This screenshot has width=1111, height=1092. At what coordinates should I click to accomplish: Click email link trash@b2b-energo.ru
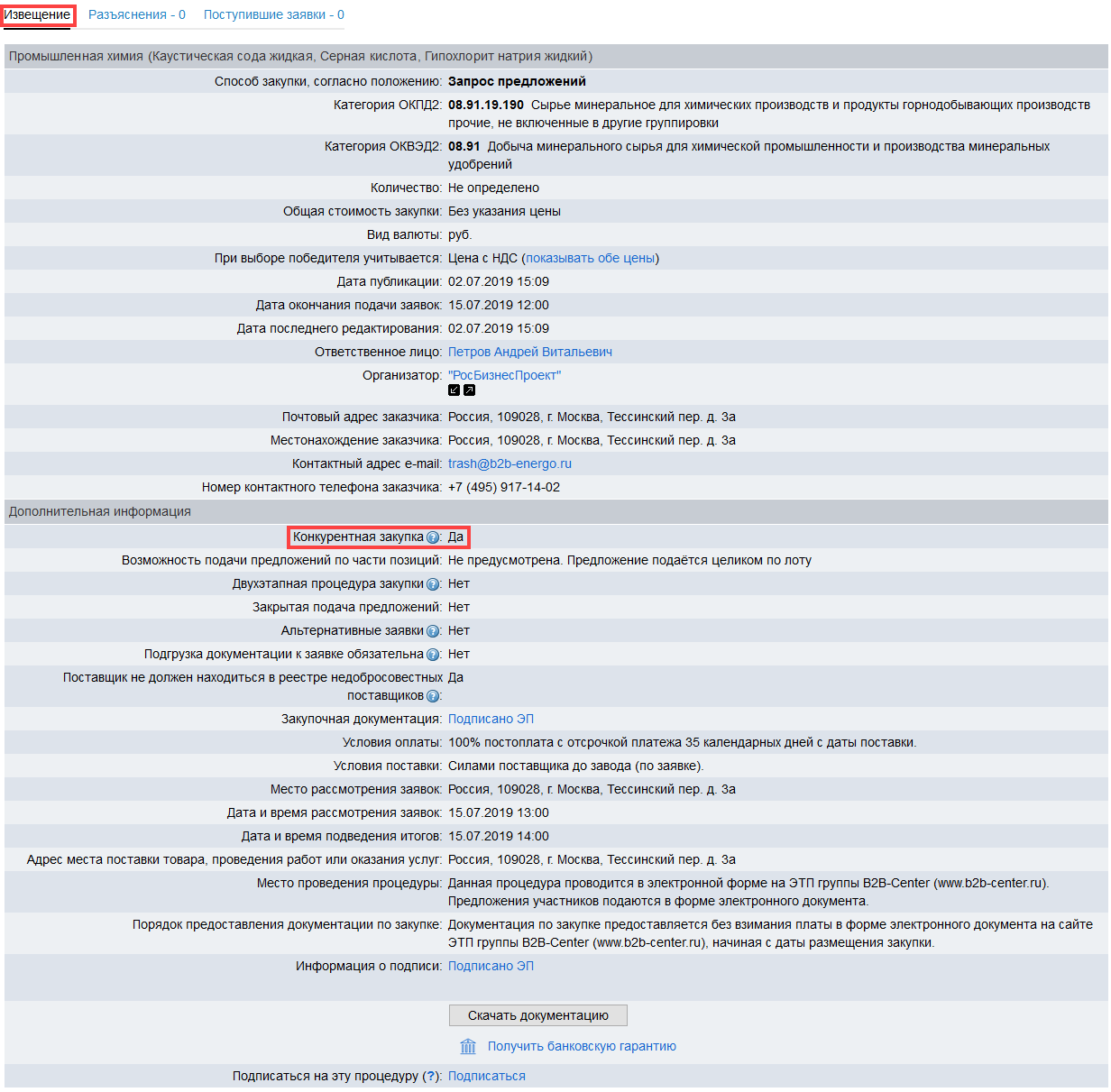click(510, 463)
